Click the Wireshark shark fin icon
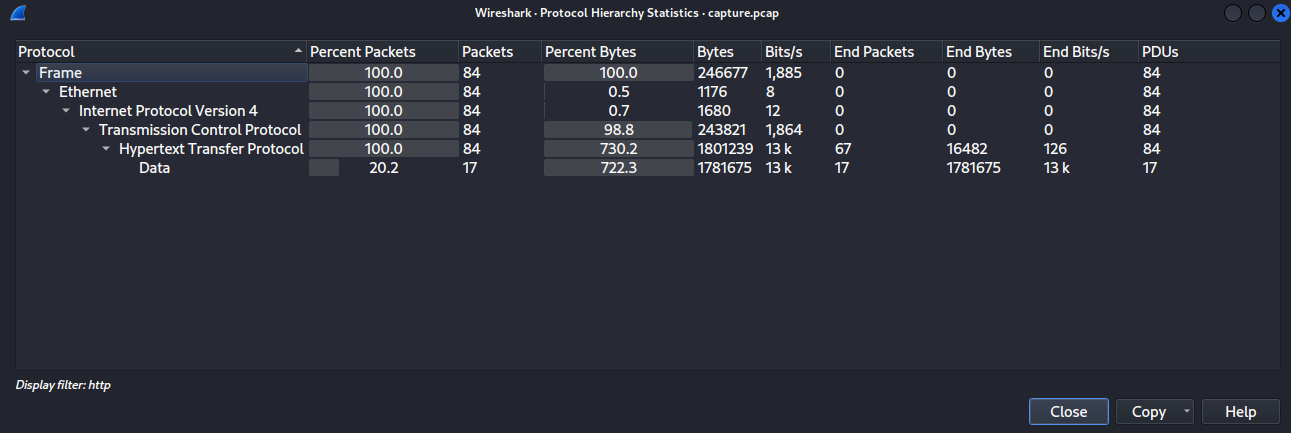Screen dimensions: 1291x433 tap(18, 13)
